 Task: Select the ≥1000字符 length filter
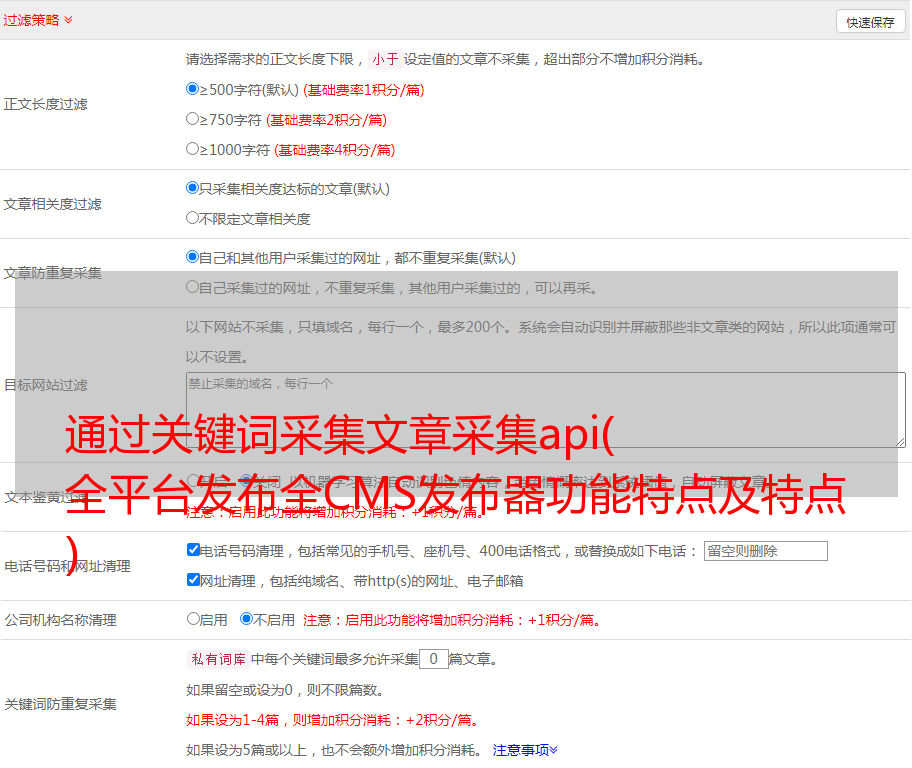[193, 149]
